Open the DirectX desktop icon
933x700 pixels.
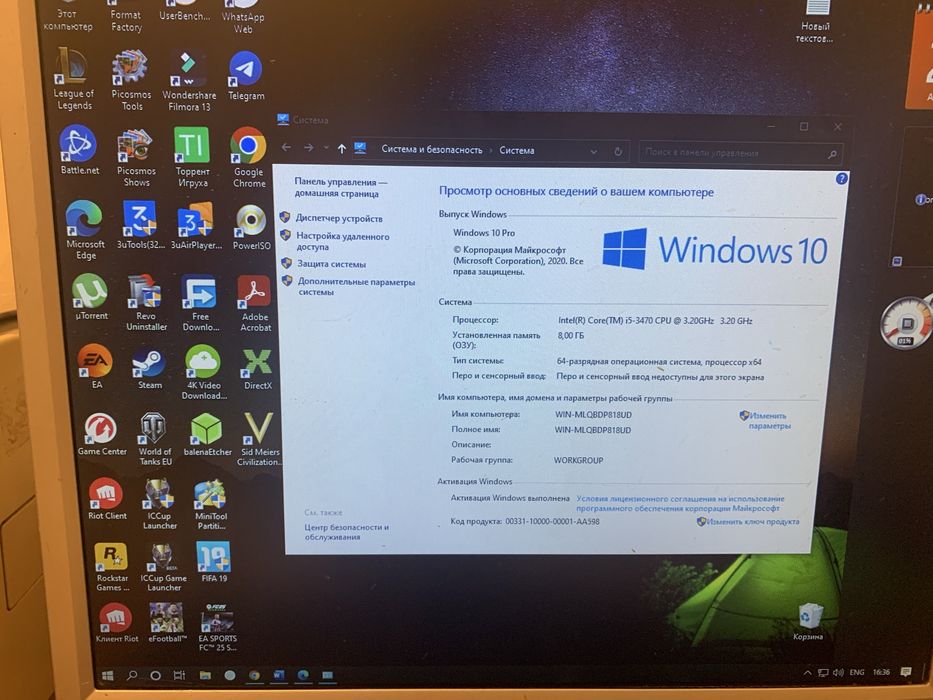[258, 368]
